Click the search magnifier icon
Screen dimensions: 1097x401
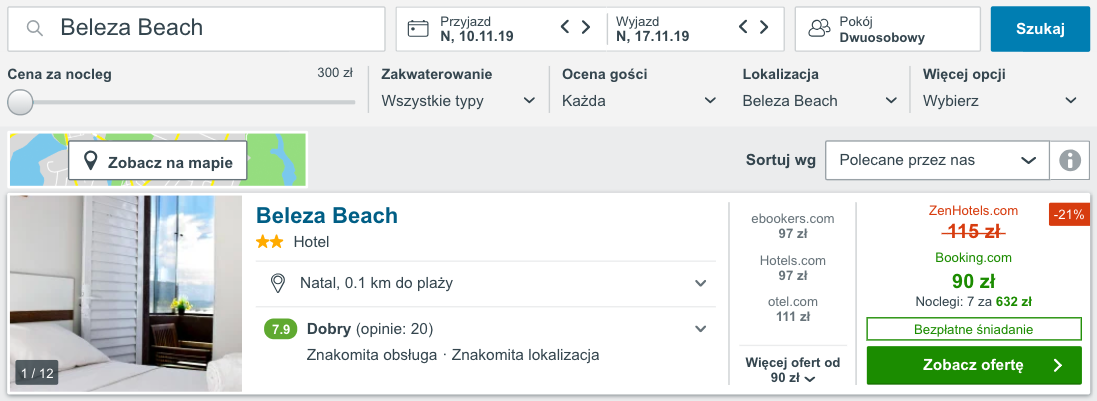35,29
